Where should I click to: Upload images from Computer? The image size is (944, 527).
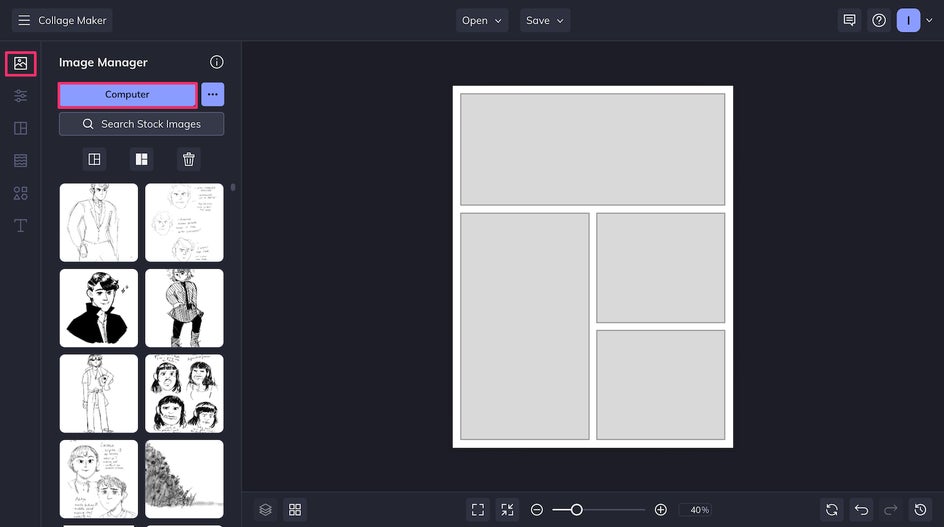point(127,95)
